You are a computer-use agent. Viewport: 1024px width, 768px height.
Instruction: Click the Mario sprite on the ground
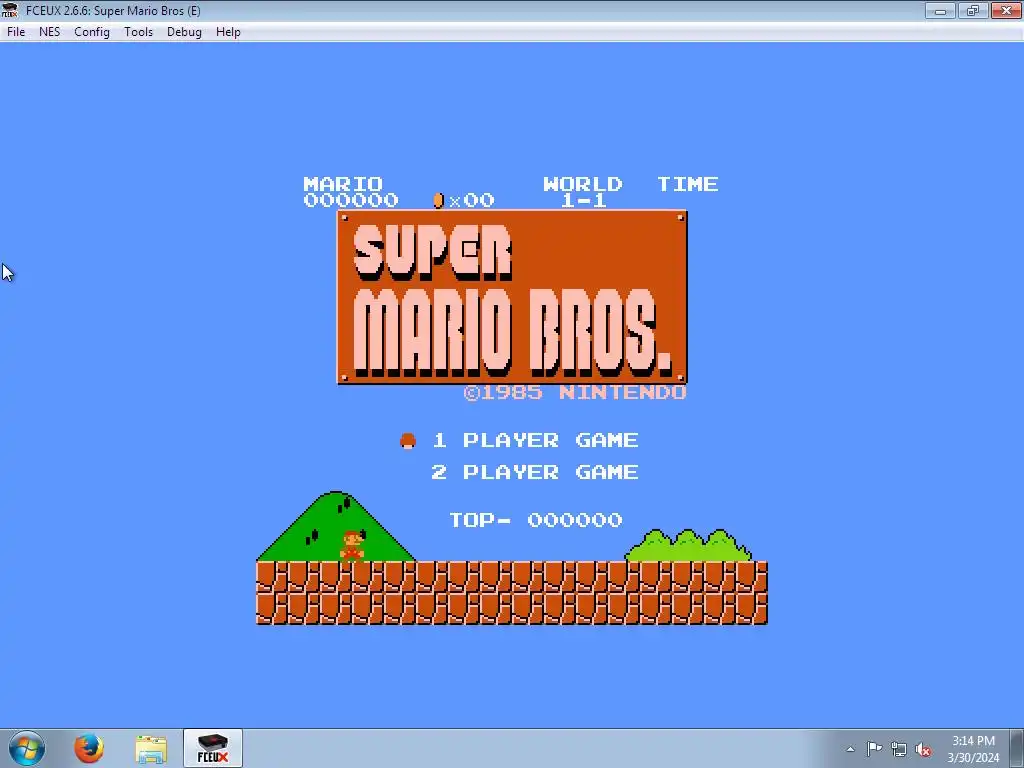pyautogui.click(x=352, y=546)
